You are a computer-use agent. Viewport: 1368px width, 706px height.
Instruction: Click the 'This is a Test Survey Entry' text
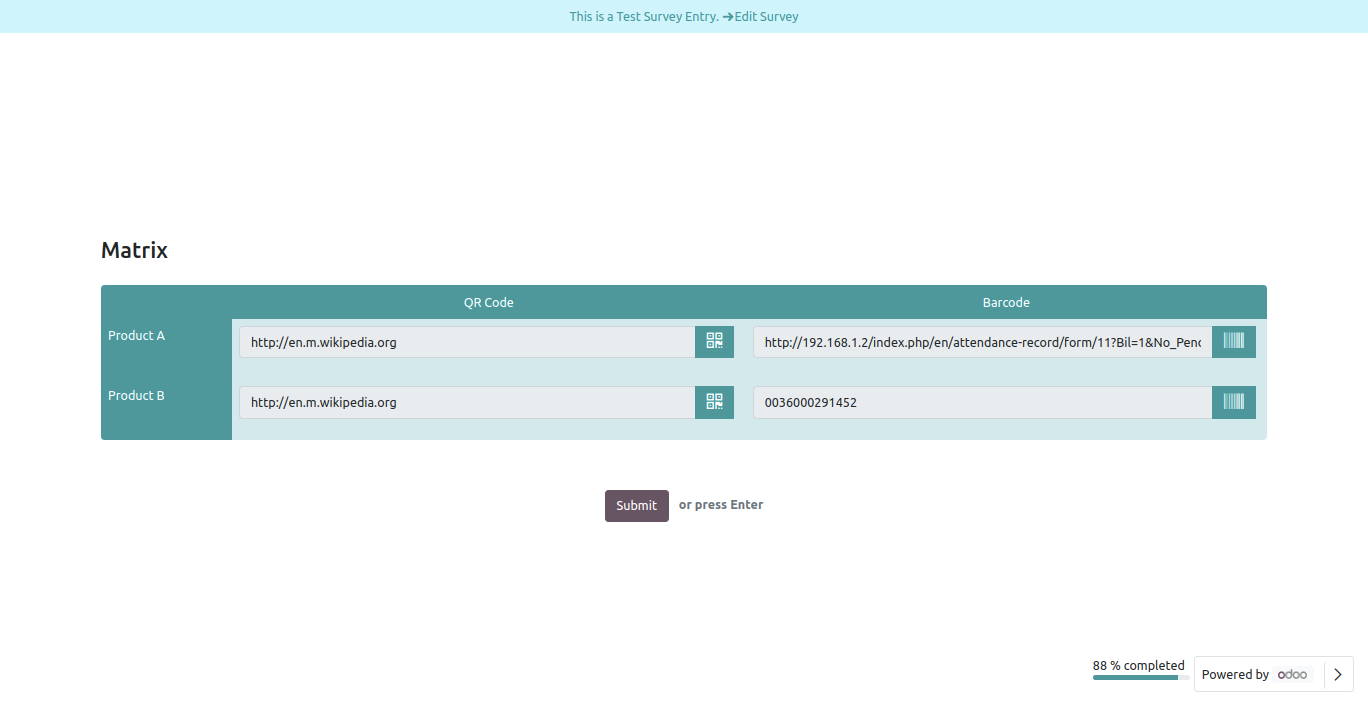(644, 17)
